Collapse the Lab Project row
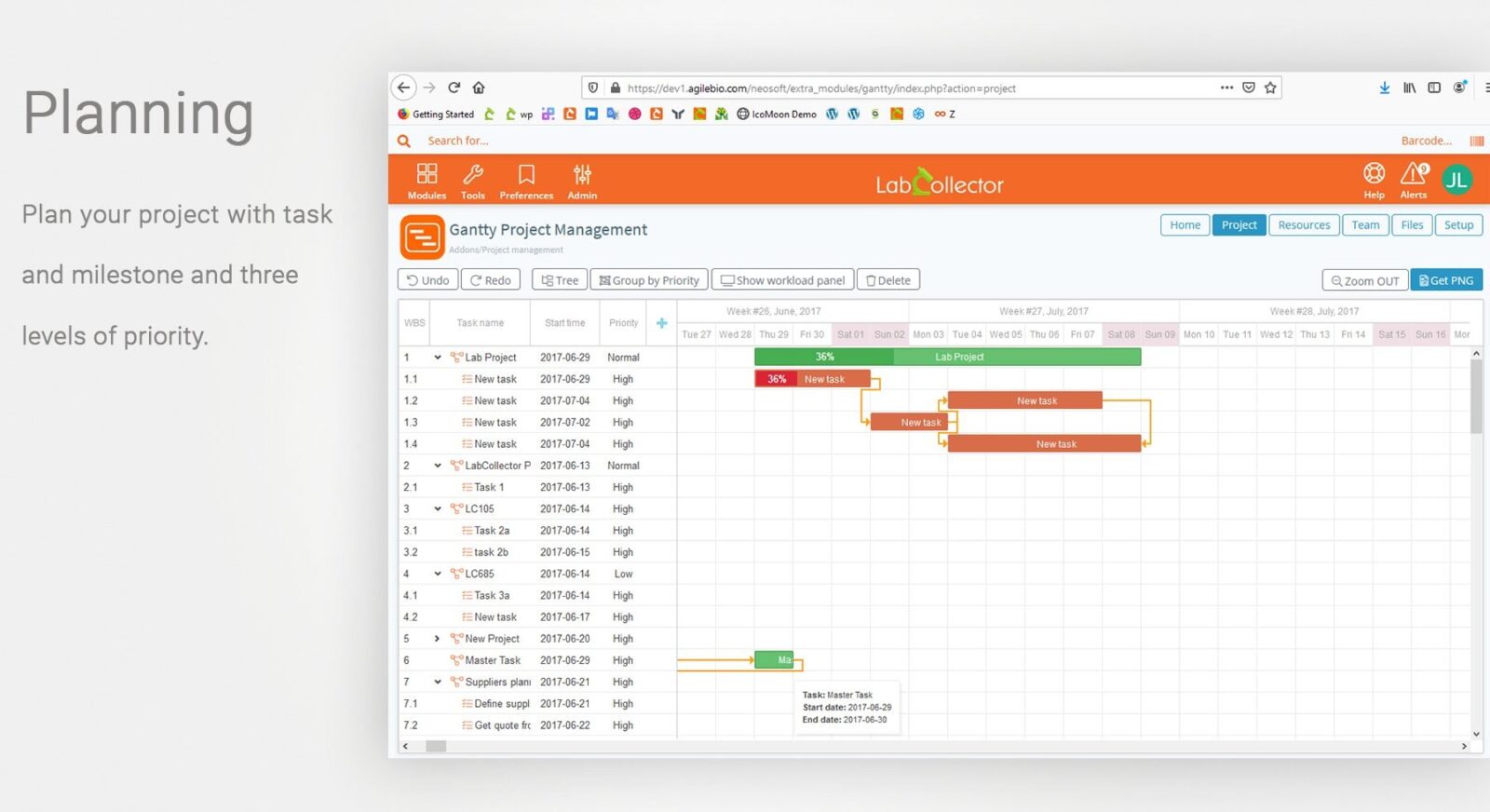Viewport: 1490px width, 812px height. point(438,358)
